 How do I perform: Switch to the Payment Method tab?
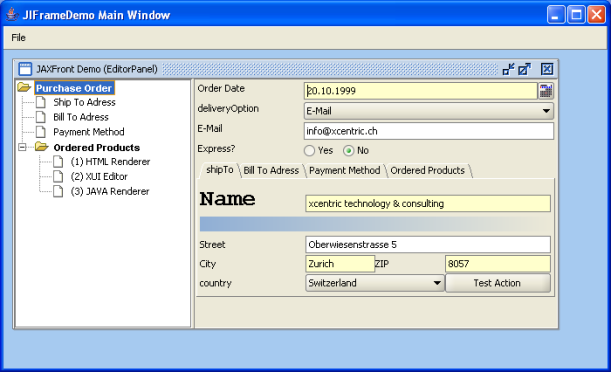[x=344, y=170]
